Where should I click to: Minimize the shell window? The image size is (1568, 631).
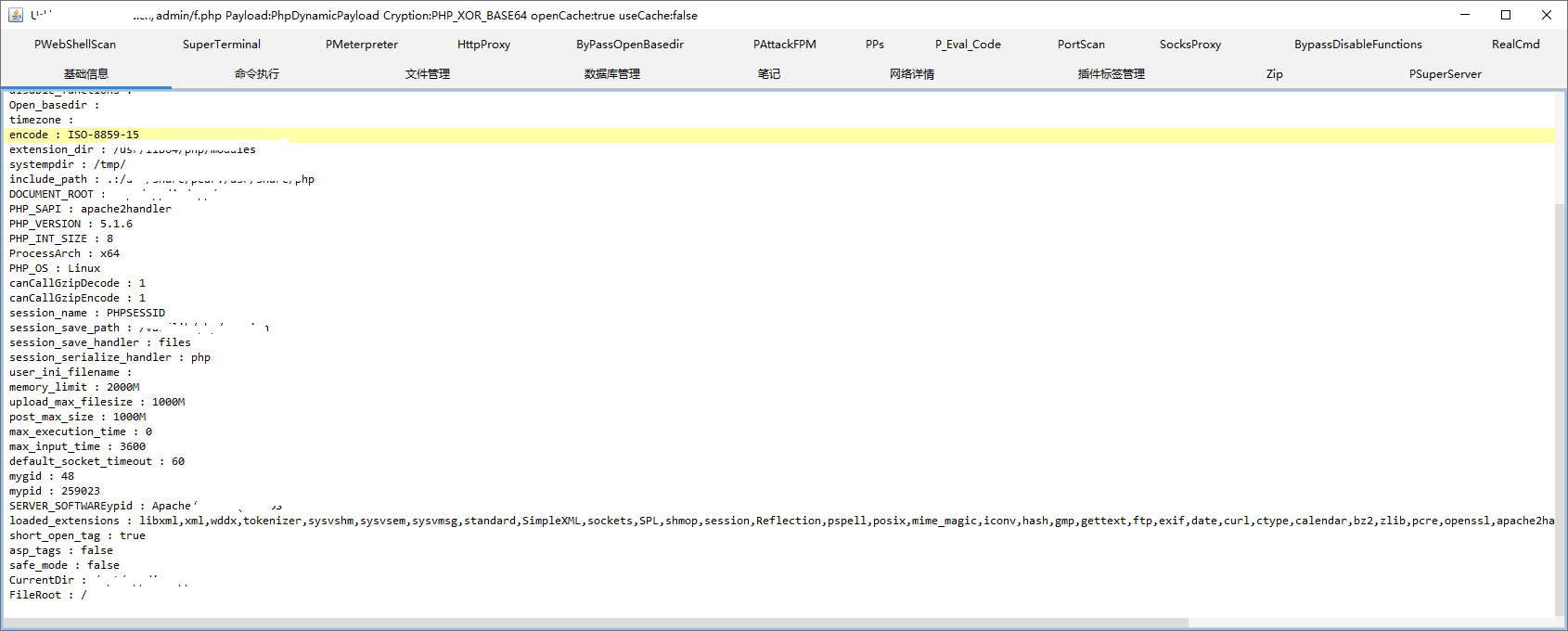(x=1465, y=15)
